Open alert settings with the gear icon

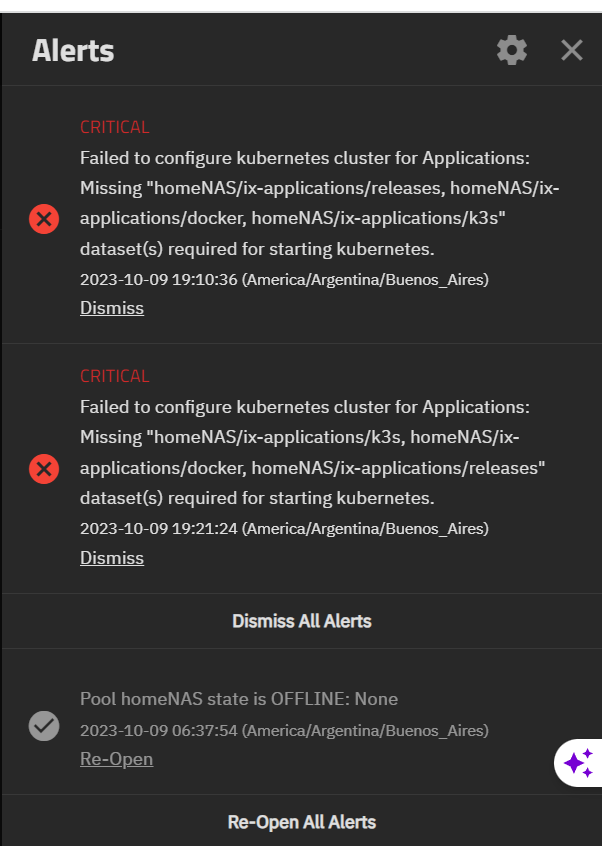[511, 51]
